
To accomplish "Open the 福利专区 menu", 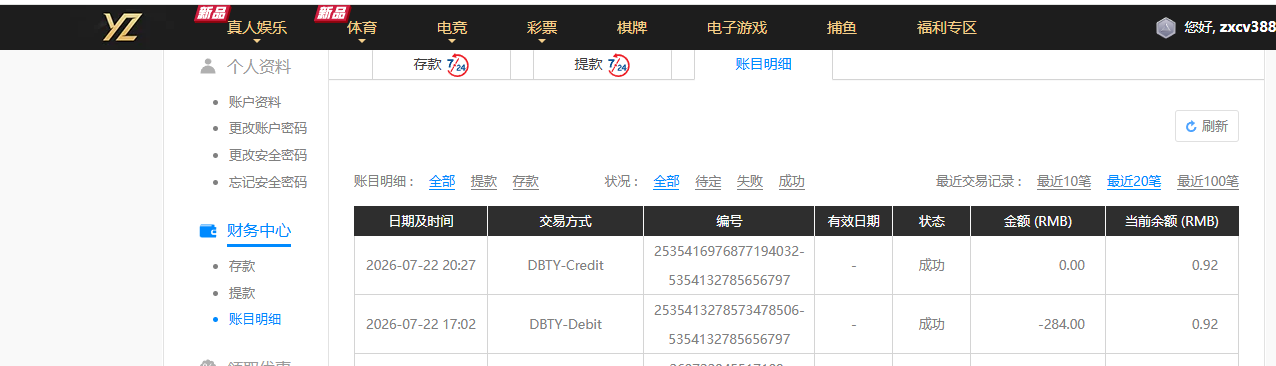I will coord(947,28).
